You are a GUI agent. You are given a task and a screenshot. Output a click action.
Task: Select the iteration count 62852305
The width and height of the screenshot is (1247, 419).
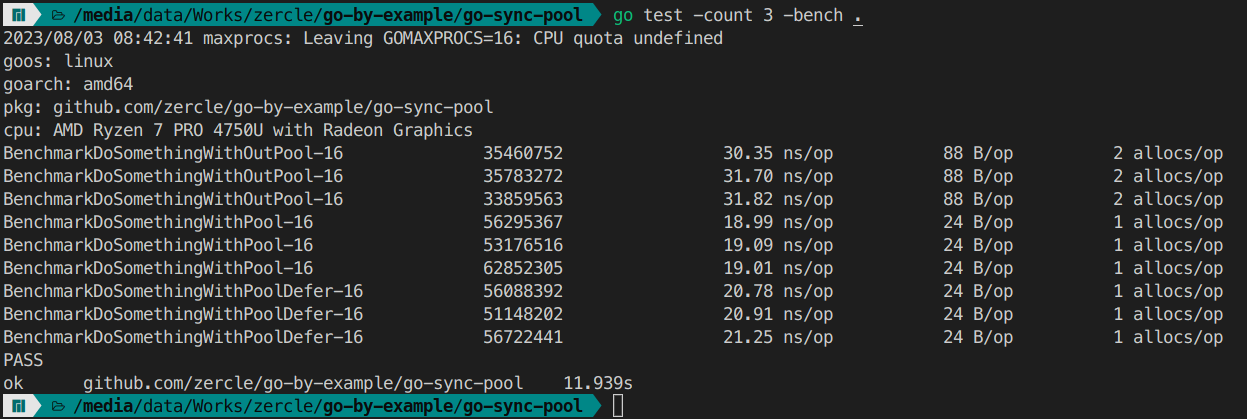point(523,268)
